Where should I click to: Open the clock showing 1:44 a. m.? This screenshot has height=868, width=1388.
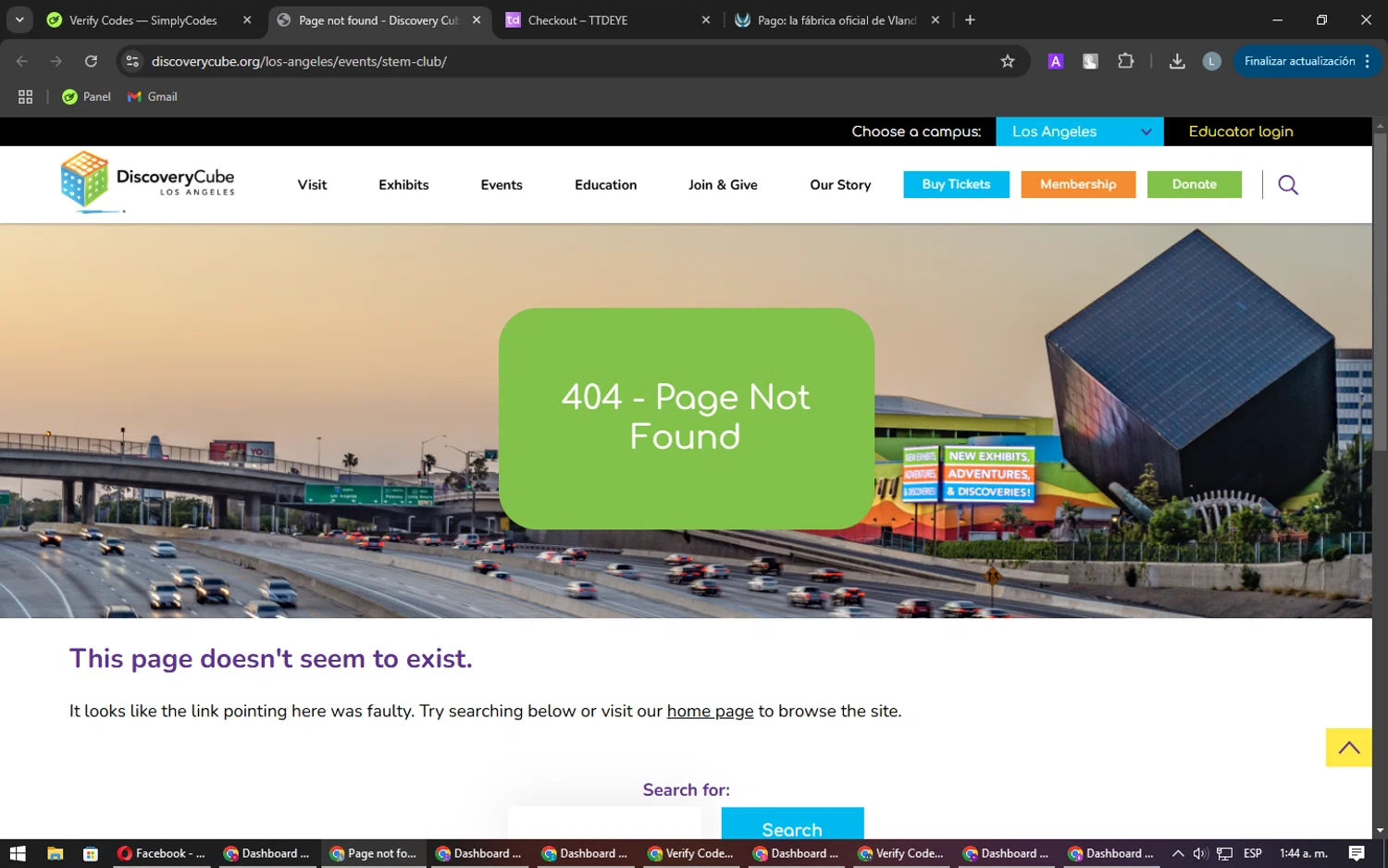[x=1303, y=854]
